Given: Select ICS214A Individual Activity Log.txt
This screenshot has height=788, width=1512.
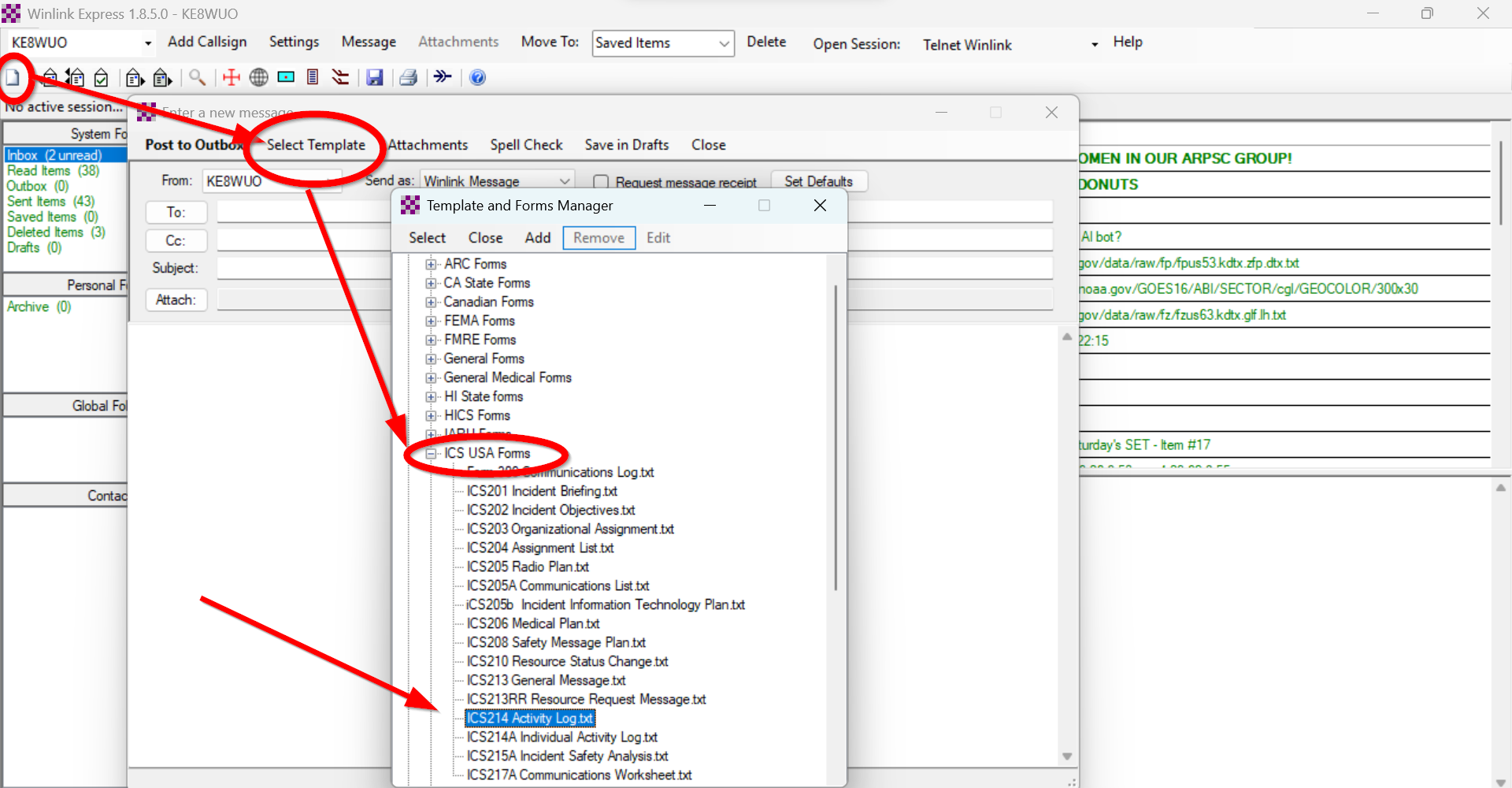Looking at the screenshot, I should (561, 737).
